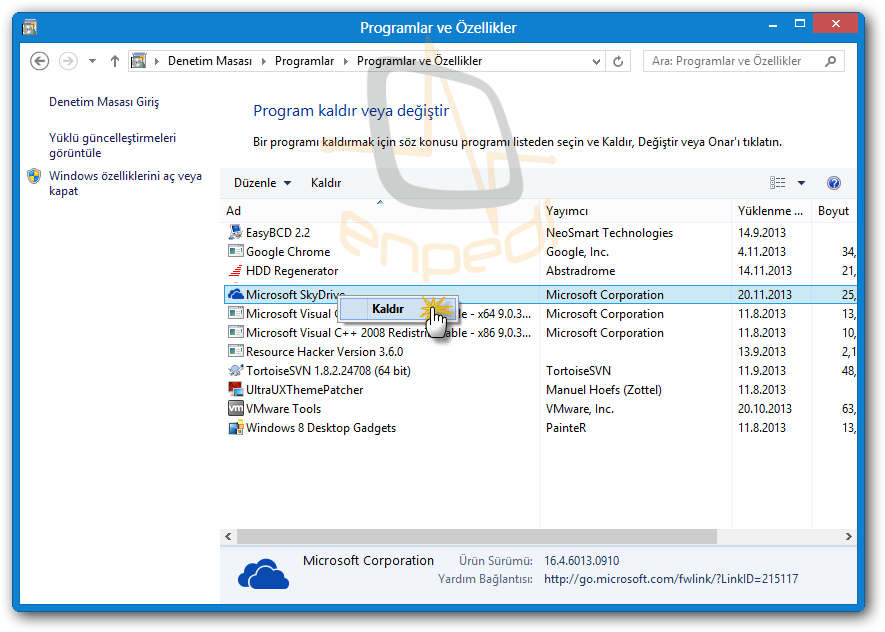Click PainteR publisher cell
This screenshot has height=632, width=885.
tap(566, 428)
